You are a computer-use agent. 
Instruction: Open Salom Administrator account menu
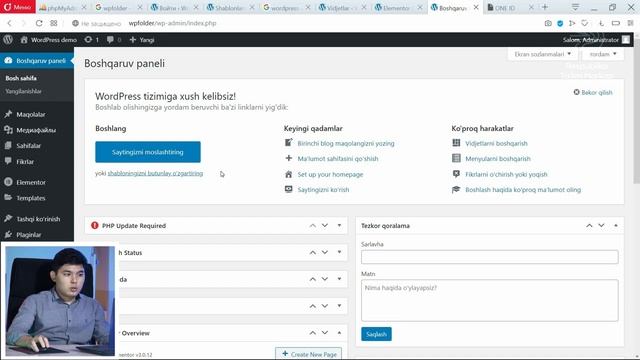click(596, 40)
